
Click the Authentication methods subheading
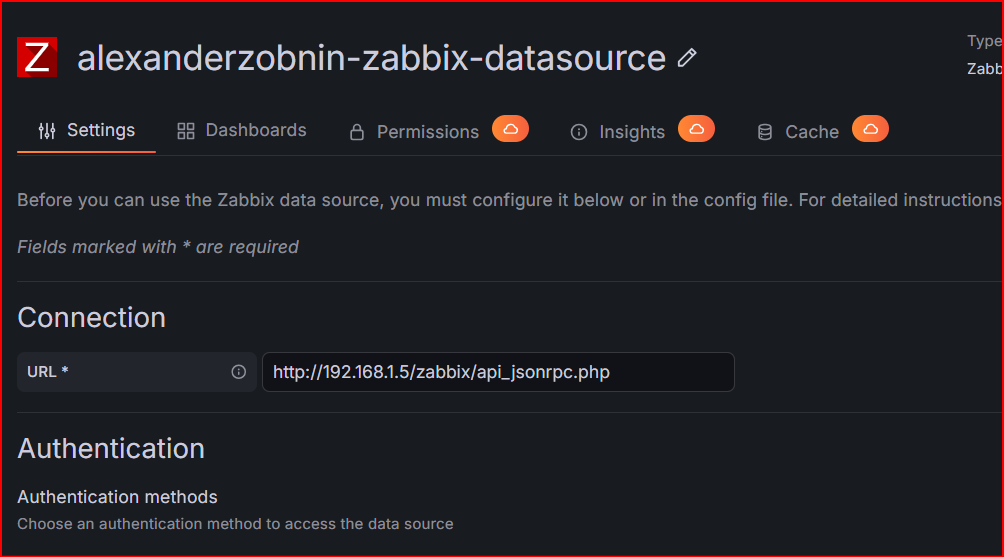click(x=117, y=497)
